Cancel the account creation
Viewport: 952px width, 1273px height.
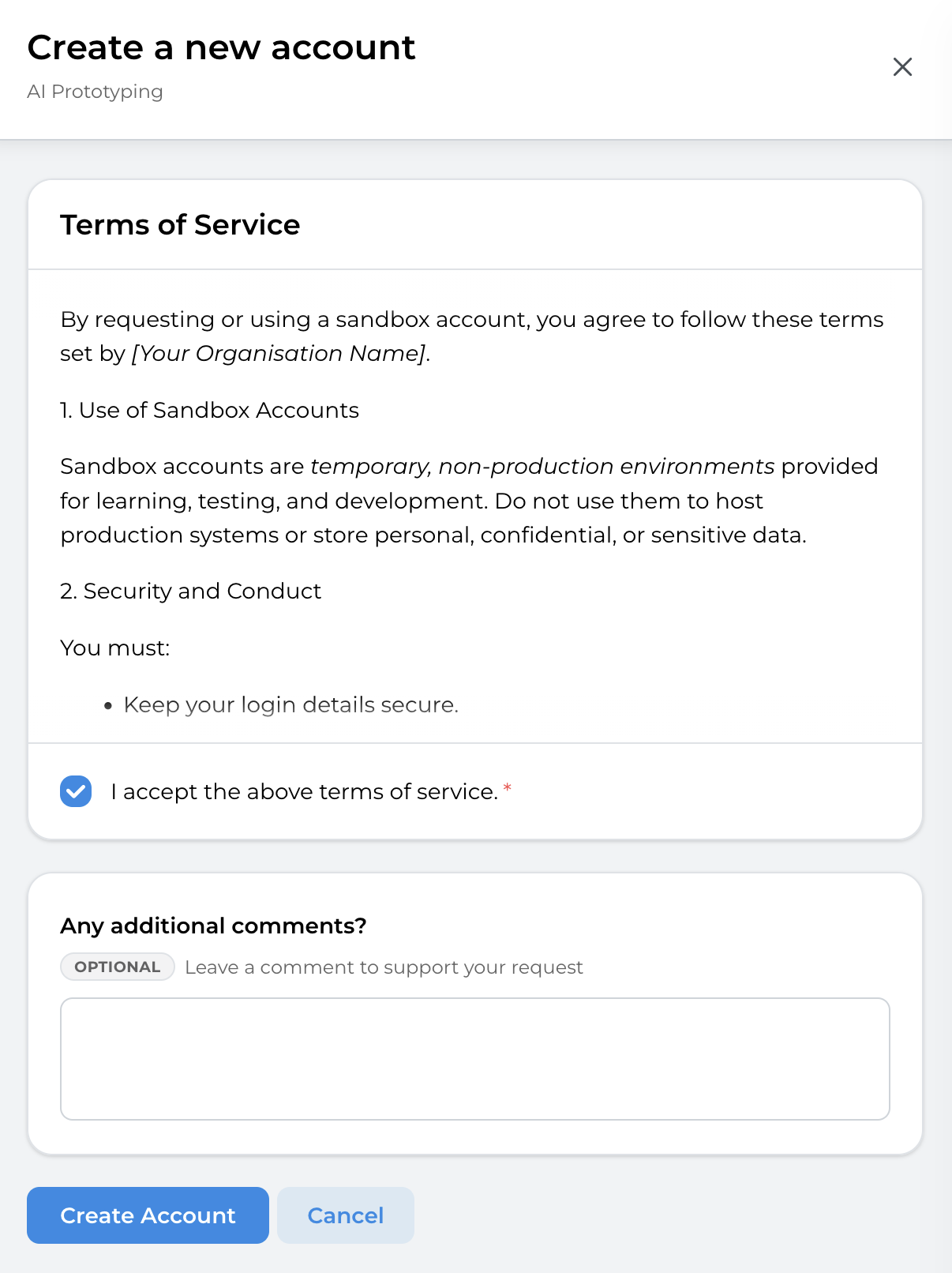click(x=345, y=1215)
